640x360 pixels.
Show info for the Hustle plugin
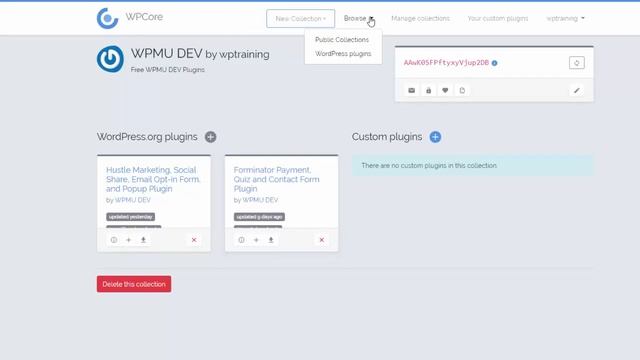[114, 240]
